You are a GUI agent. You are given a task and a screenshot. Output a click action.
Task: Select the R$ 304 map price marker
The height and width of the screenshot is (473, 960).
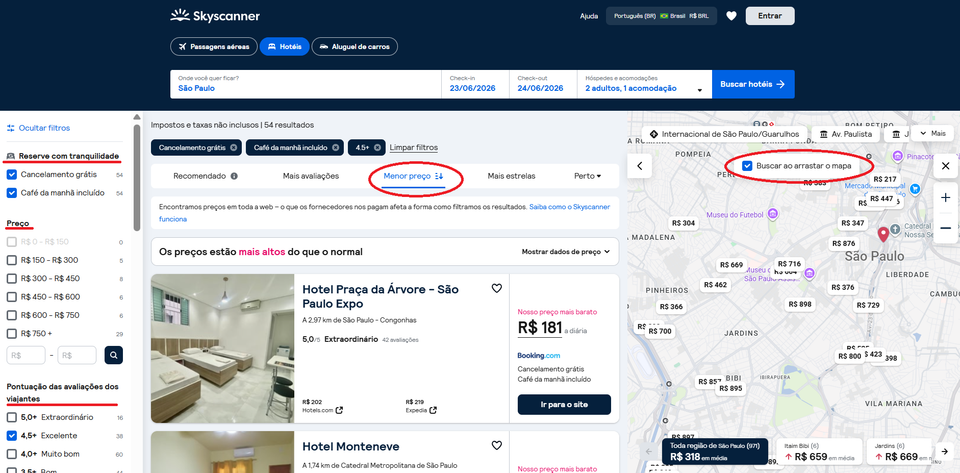point(683,223)
